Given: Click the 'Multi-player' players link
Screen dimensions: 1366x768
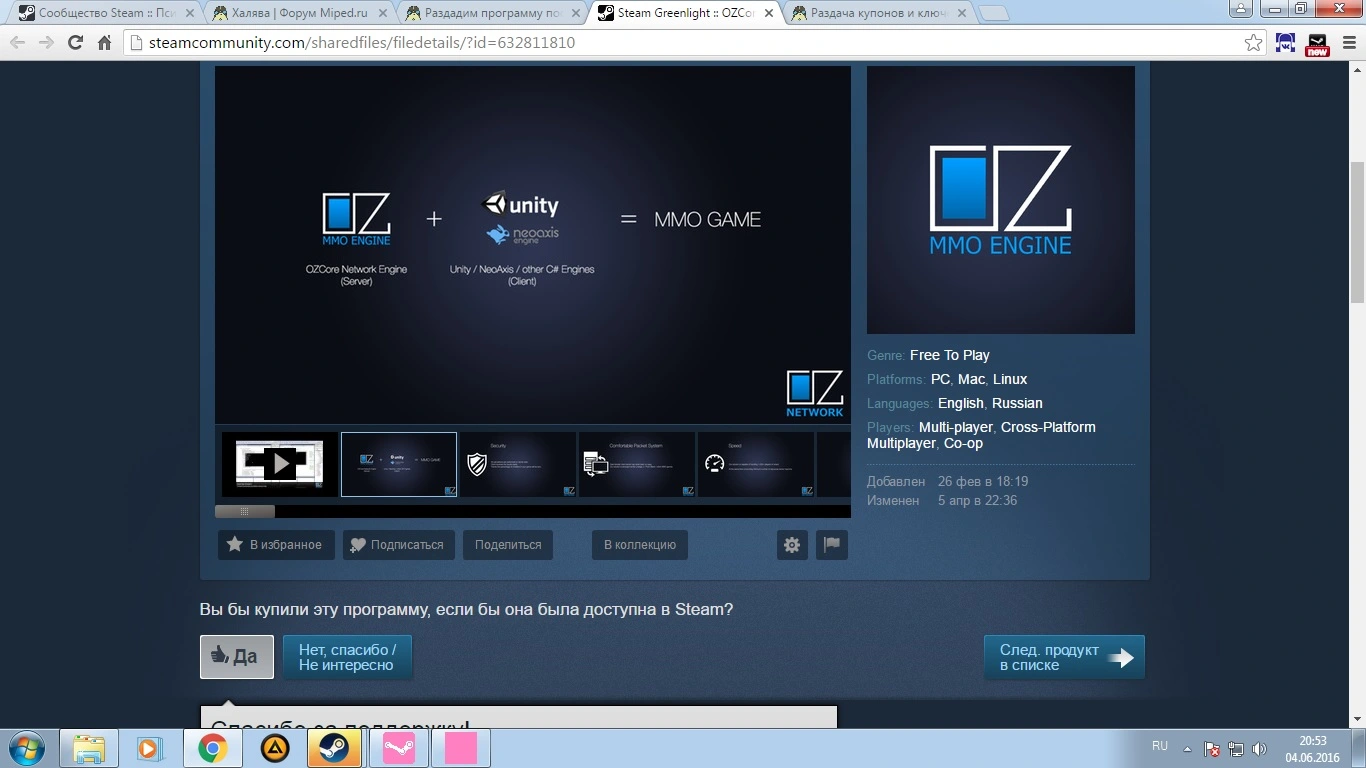Looking at the screenshot, I should [956, 427].
